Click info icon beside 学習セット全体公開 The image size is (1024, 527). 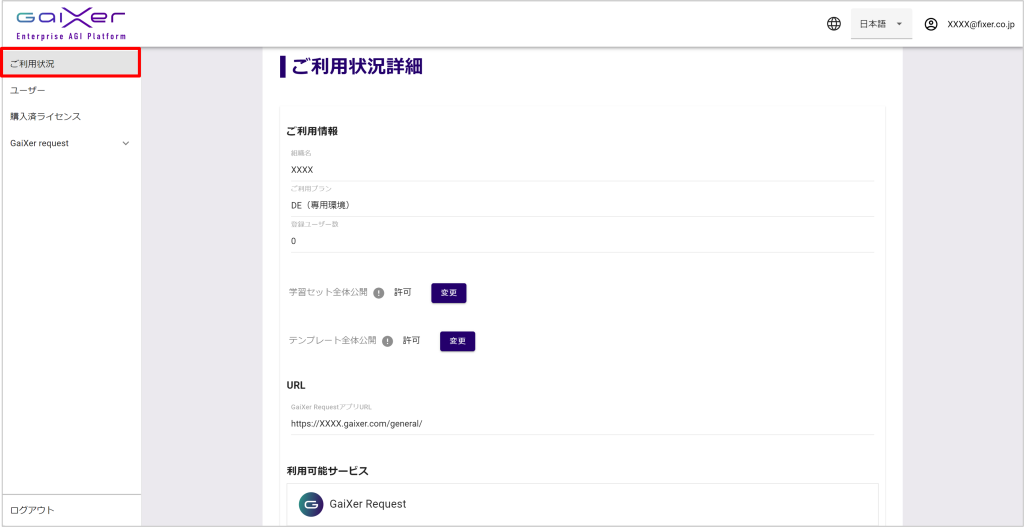click(379, 293)
